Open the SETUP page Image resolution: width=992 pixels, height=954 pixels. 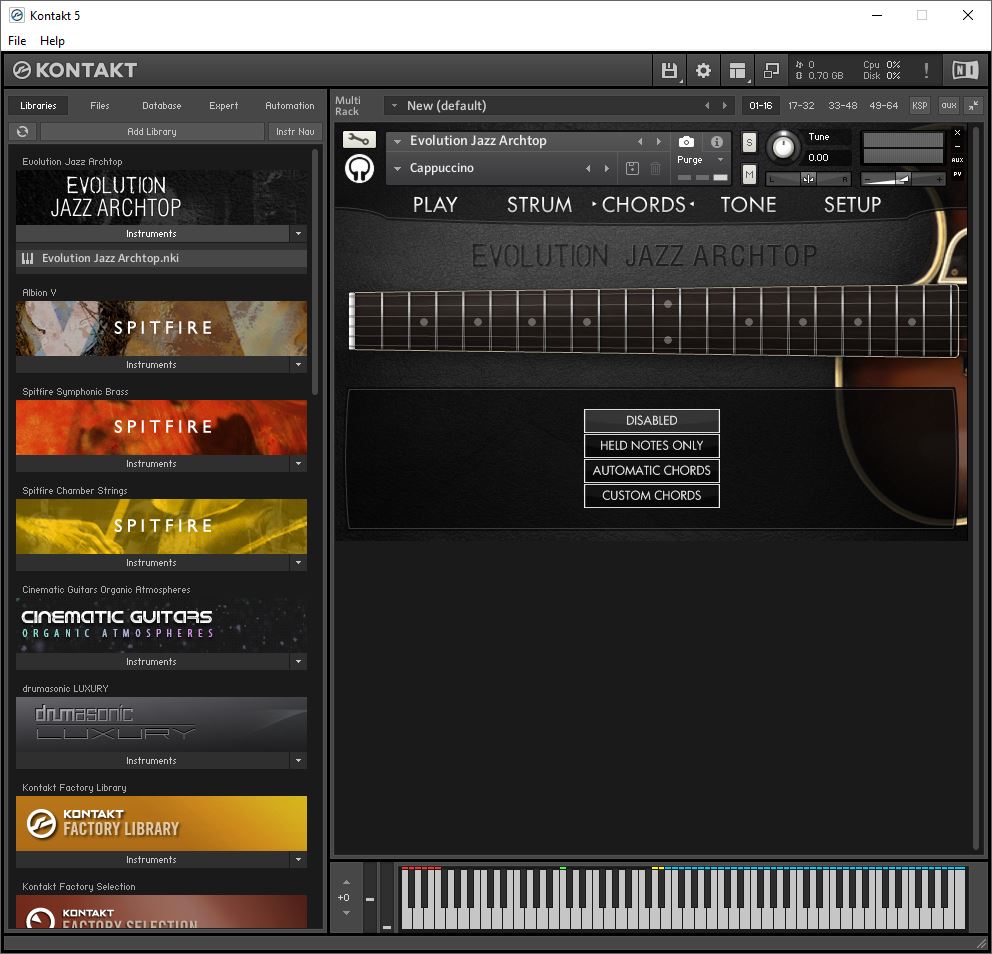852,204
